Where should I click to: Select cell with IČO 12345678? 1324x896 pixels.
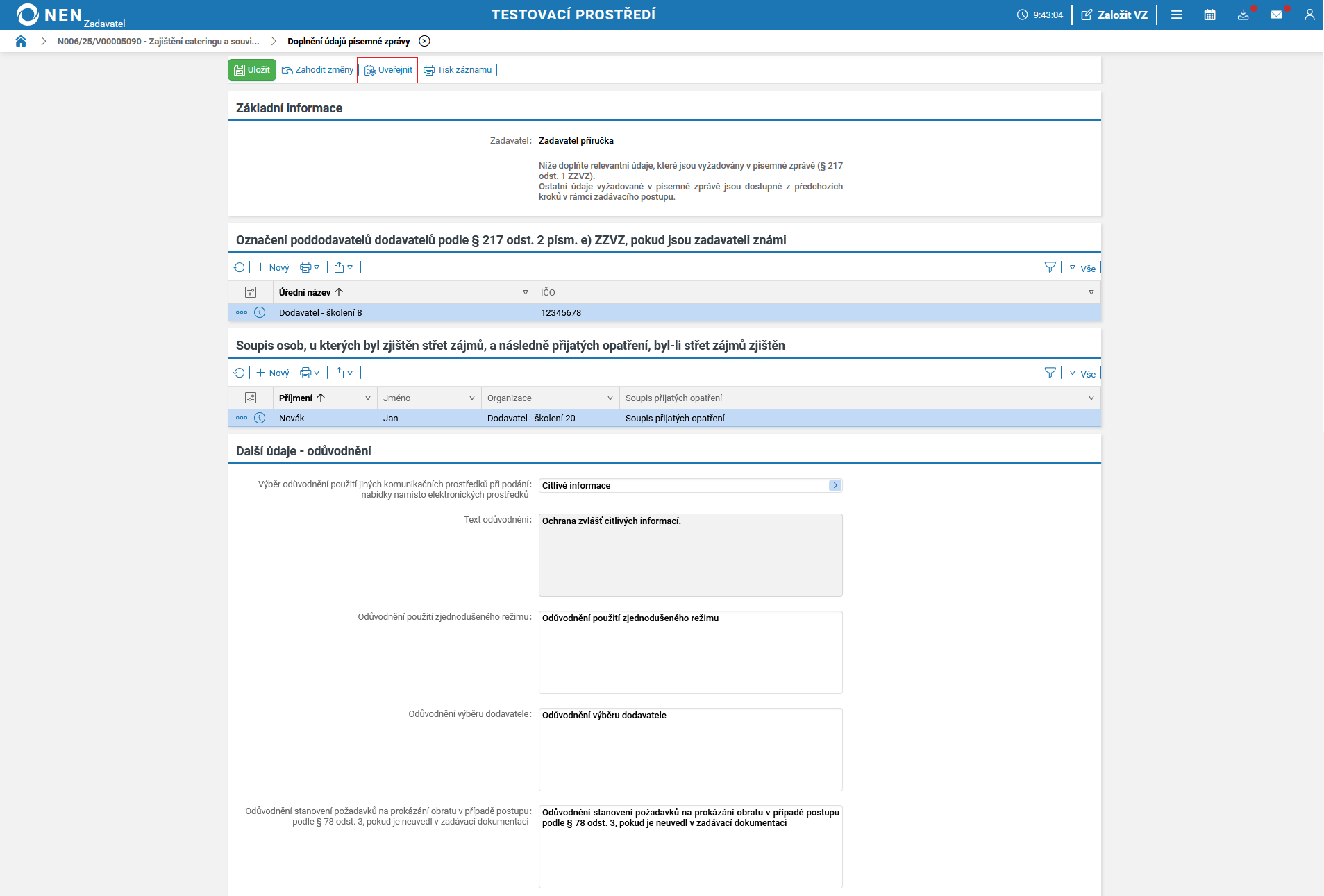click(x=561, y=313)
